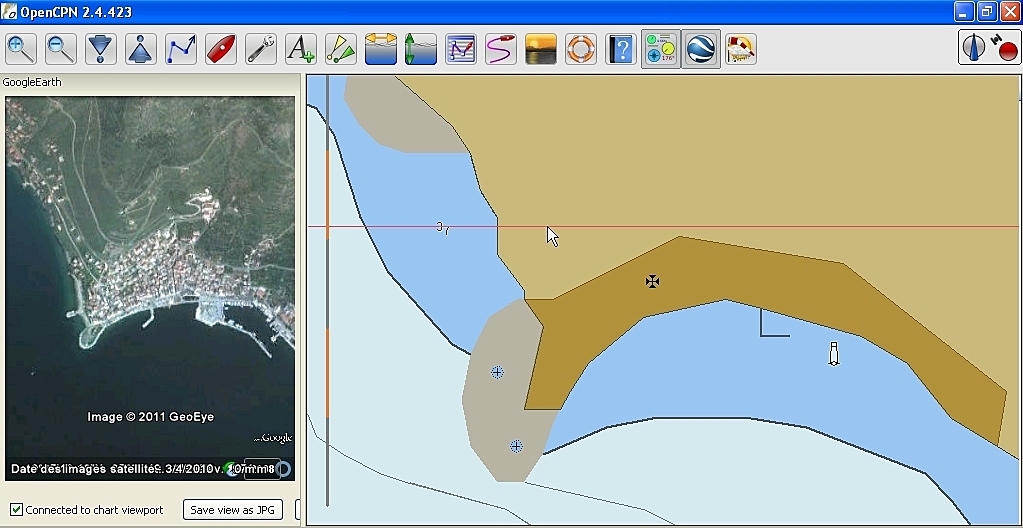Toggle Auto Follow red boat icon
1023x528 pixels.
click(221, 49)
